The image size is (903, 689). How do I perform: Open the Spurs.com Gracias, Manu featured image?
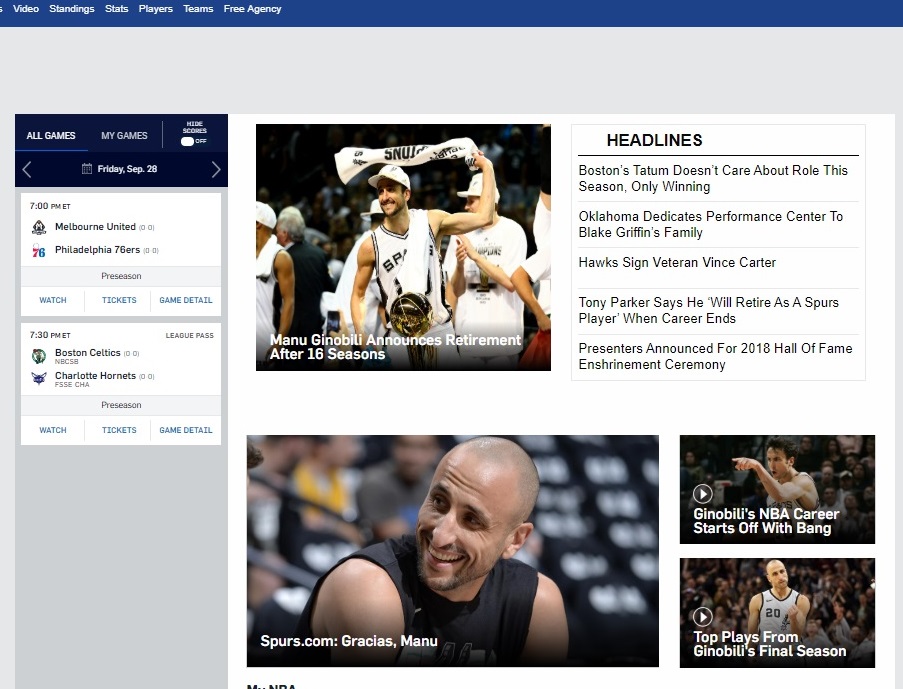[x=452, y=550]
